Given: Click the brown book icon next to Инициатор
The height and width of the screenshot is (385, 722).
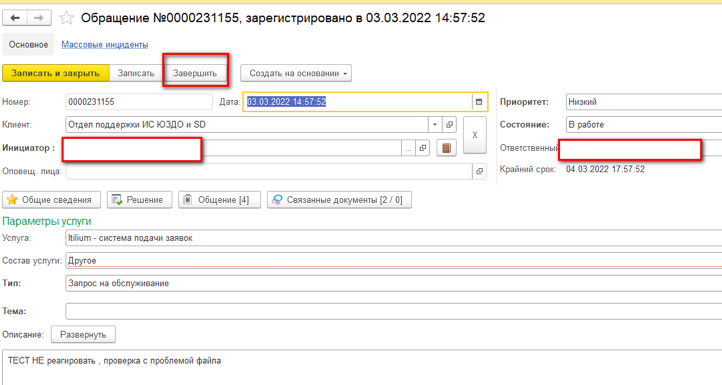Looking at the screenshot, I should click(446, 148).
